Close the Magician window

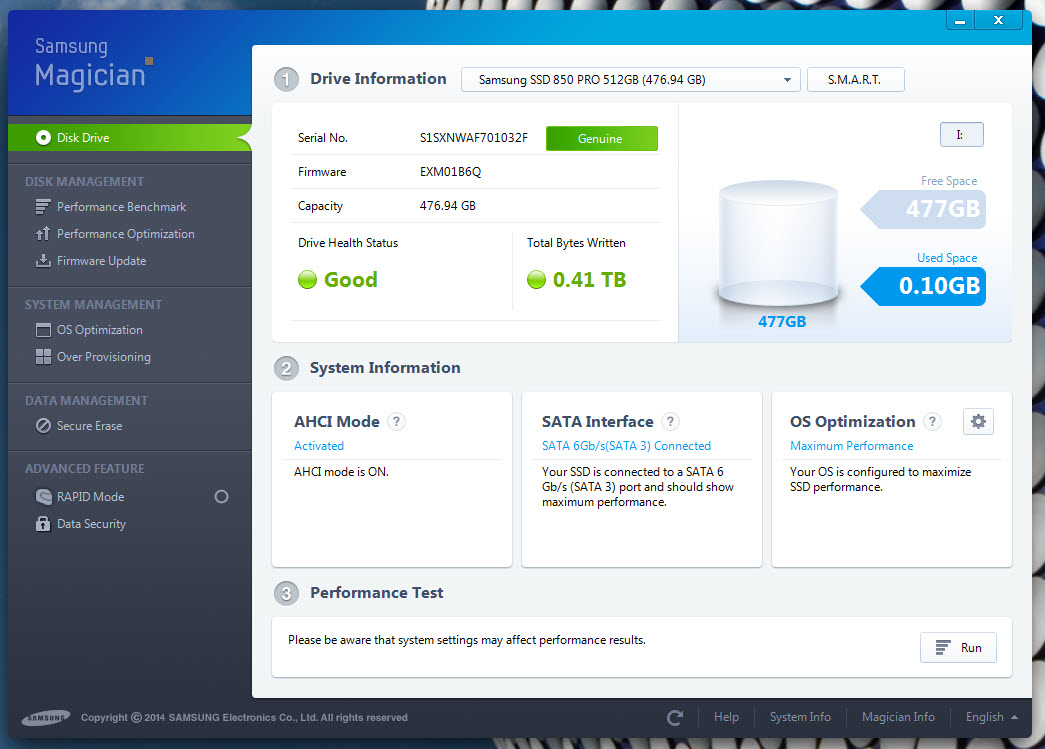click(x=998, y=21)
